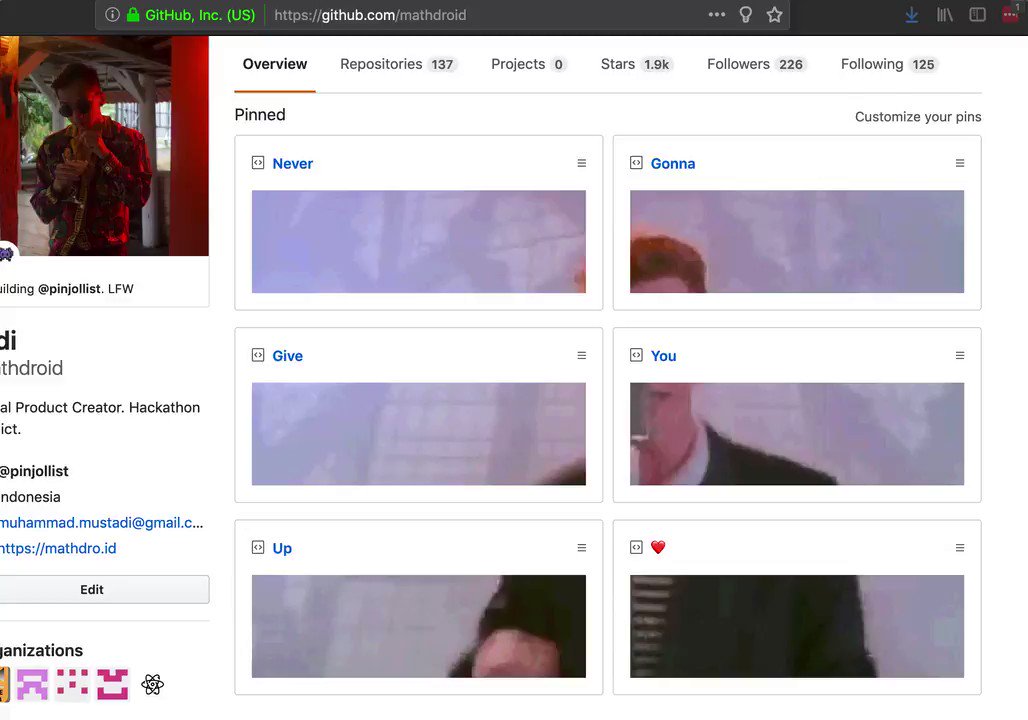Screen dimensions: 1028x720
Task: Grab the reorder handle on heart pin
Action: coord(960,547)
